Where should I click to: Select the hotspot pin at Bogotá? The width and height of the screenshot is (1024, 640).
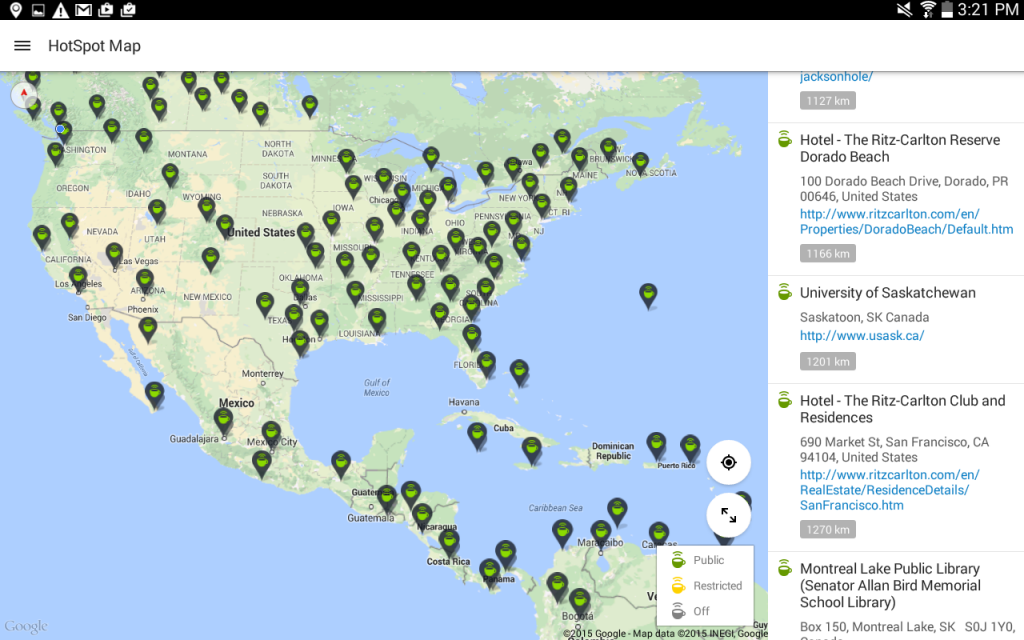click(x=579, y=600)
